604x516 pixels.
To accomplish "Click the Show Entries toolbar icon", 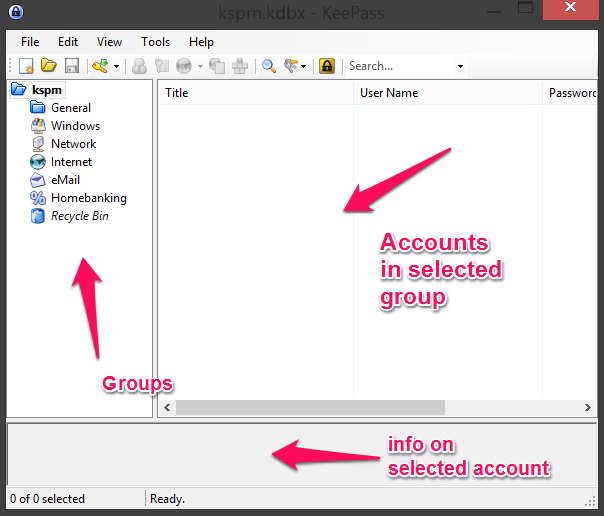I will click(291, 66).
